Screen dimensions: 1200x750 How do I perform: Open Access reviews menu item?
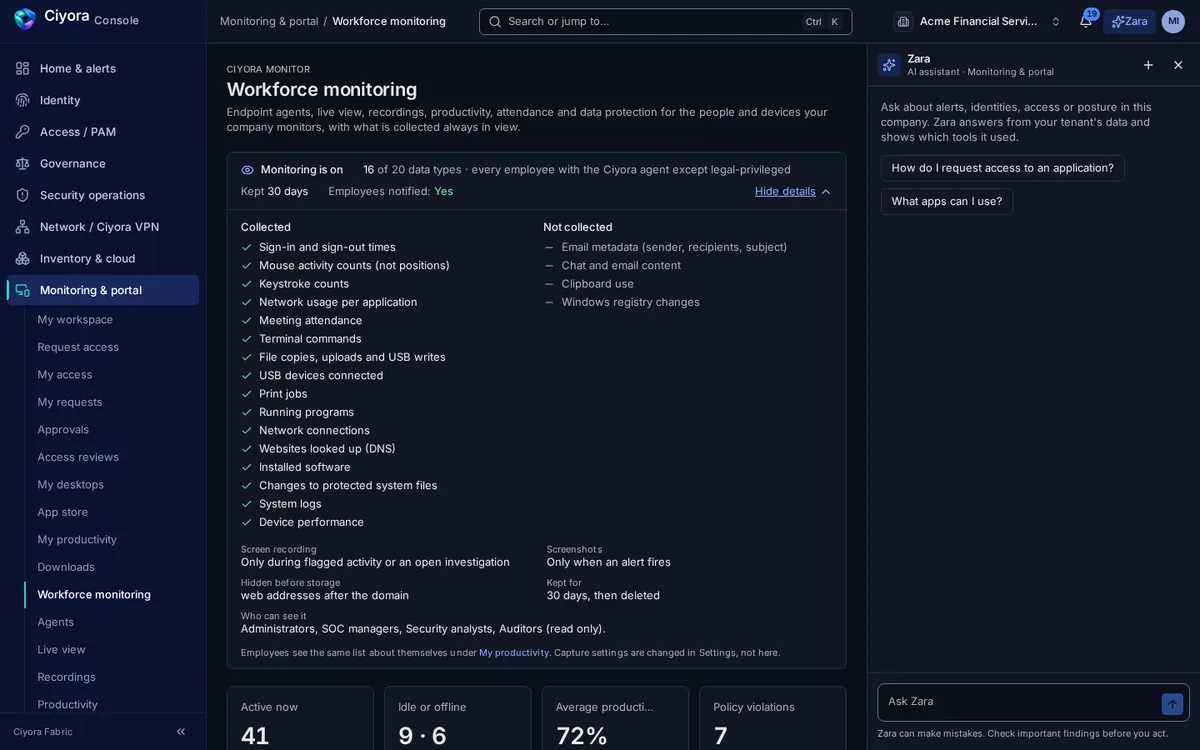coord(111,457)
